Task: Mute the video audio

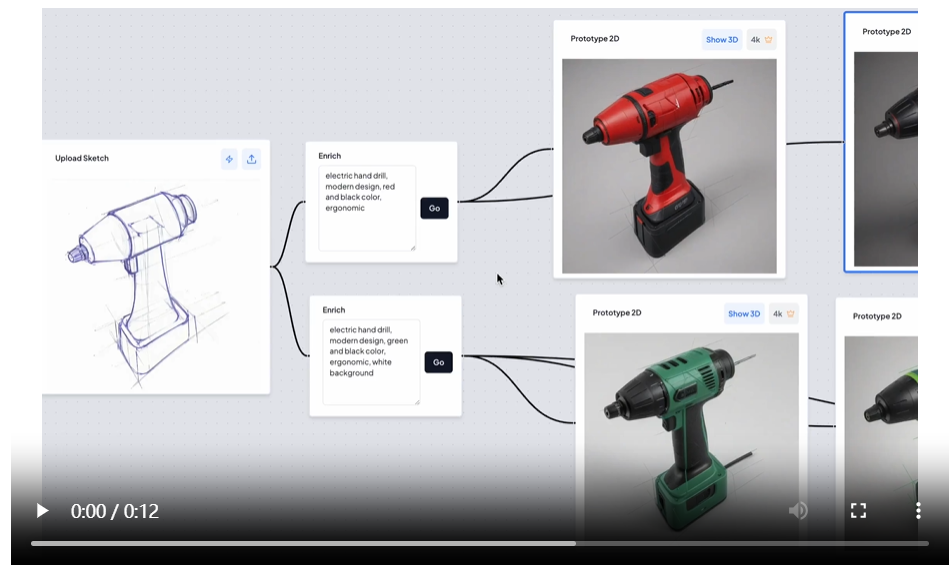Action: pos(798,511)
